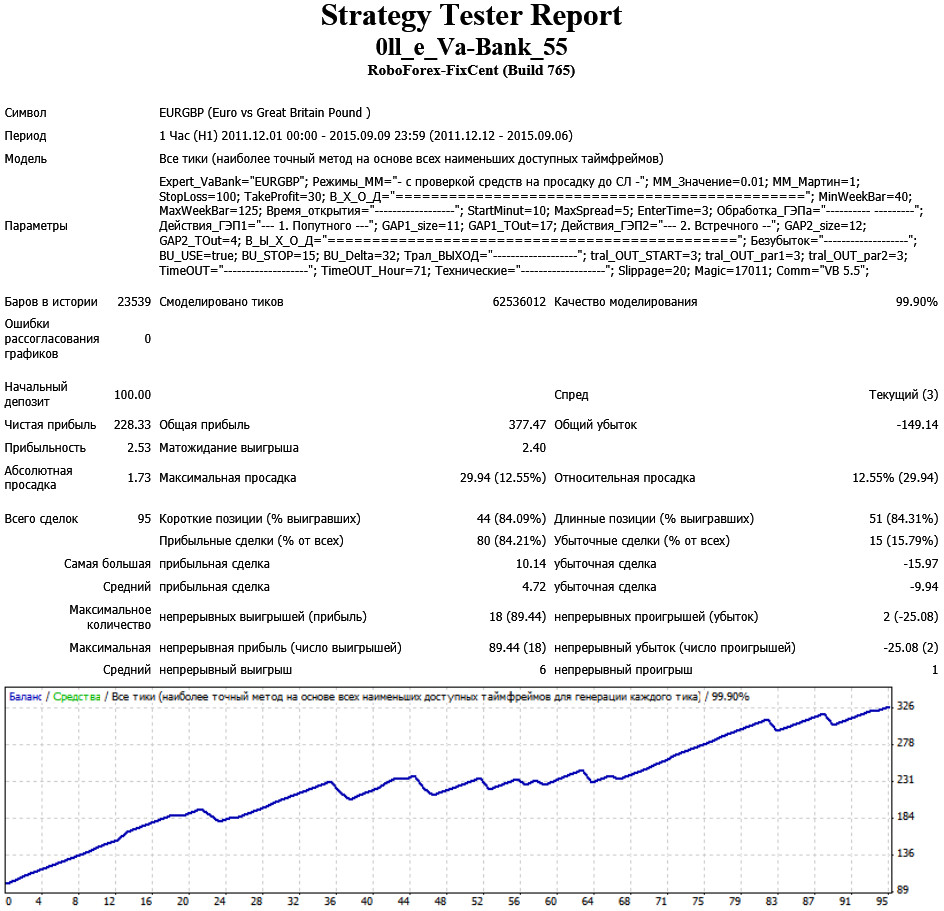Click the Slippage=20; Magic=17011 parameter text
This screenshot has width=944, height=911.
[x=694, y=271]
